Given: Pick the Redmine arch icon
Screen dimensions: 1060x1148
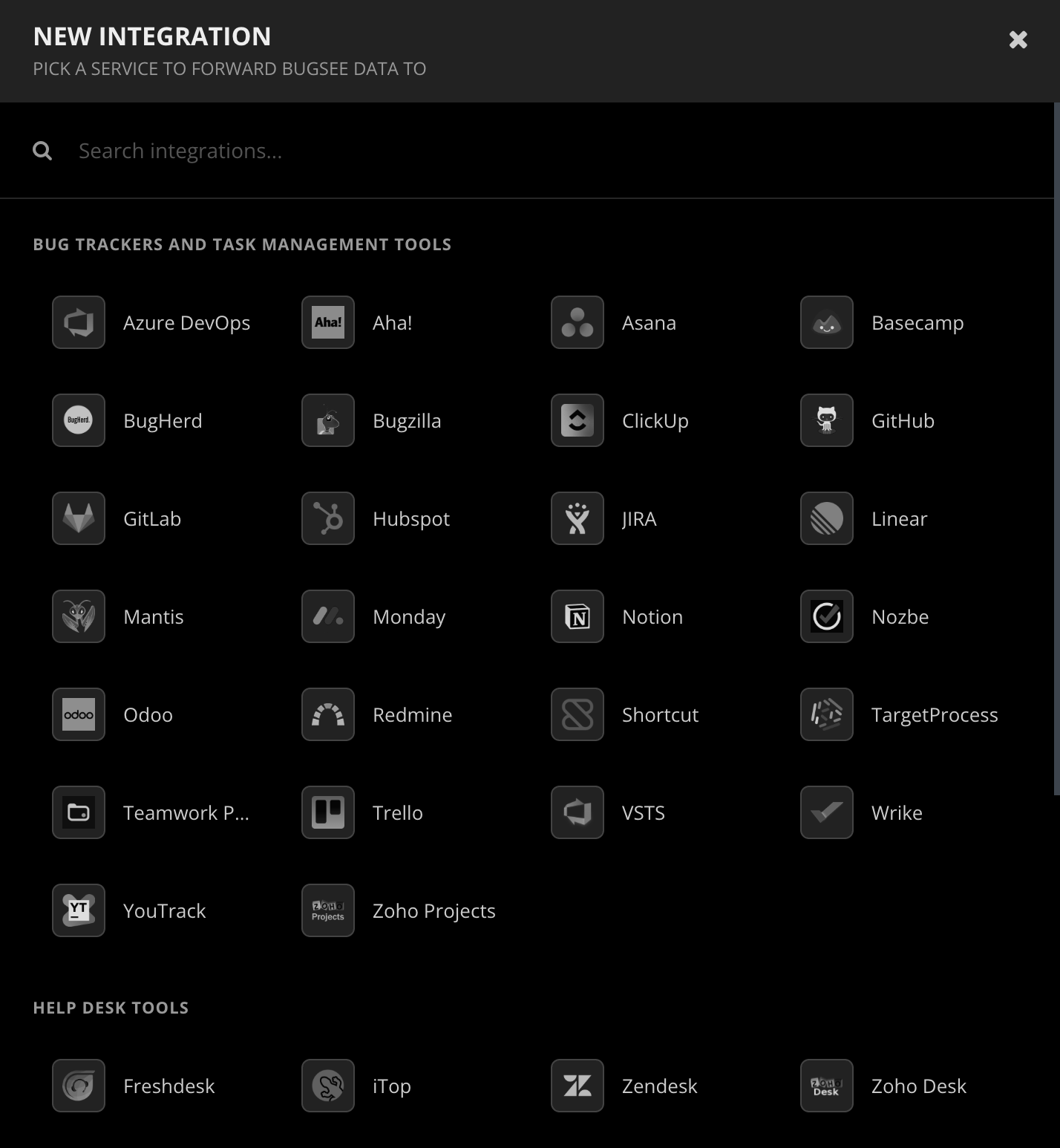Looking at the screenshot, I should [328, 714].
